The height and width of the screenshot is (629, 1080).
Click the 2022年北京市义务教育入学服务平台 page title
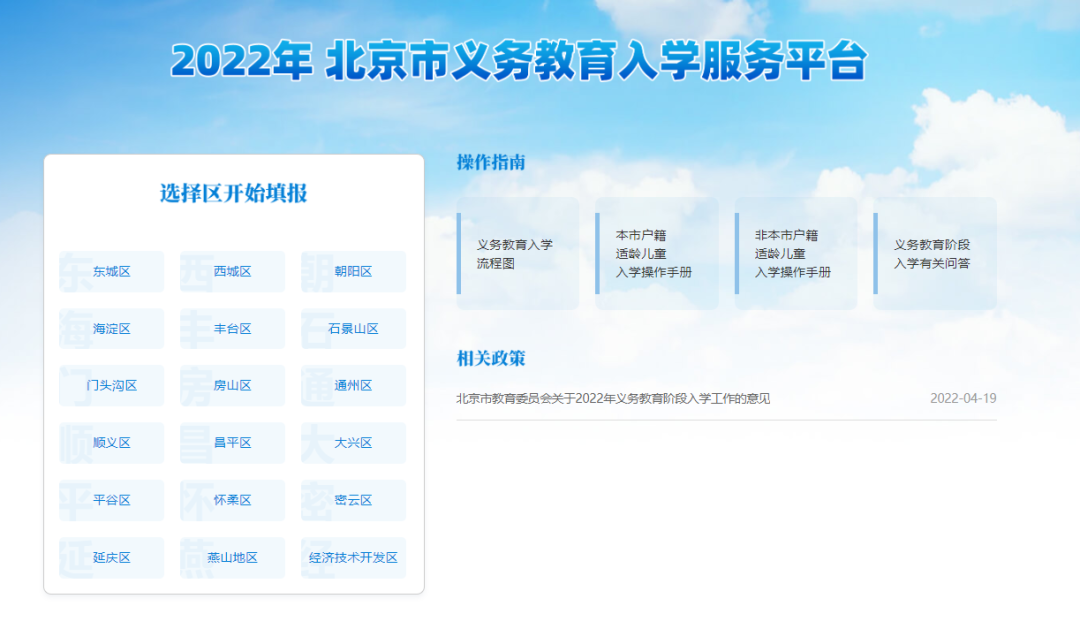point(519,61)
